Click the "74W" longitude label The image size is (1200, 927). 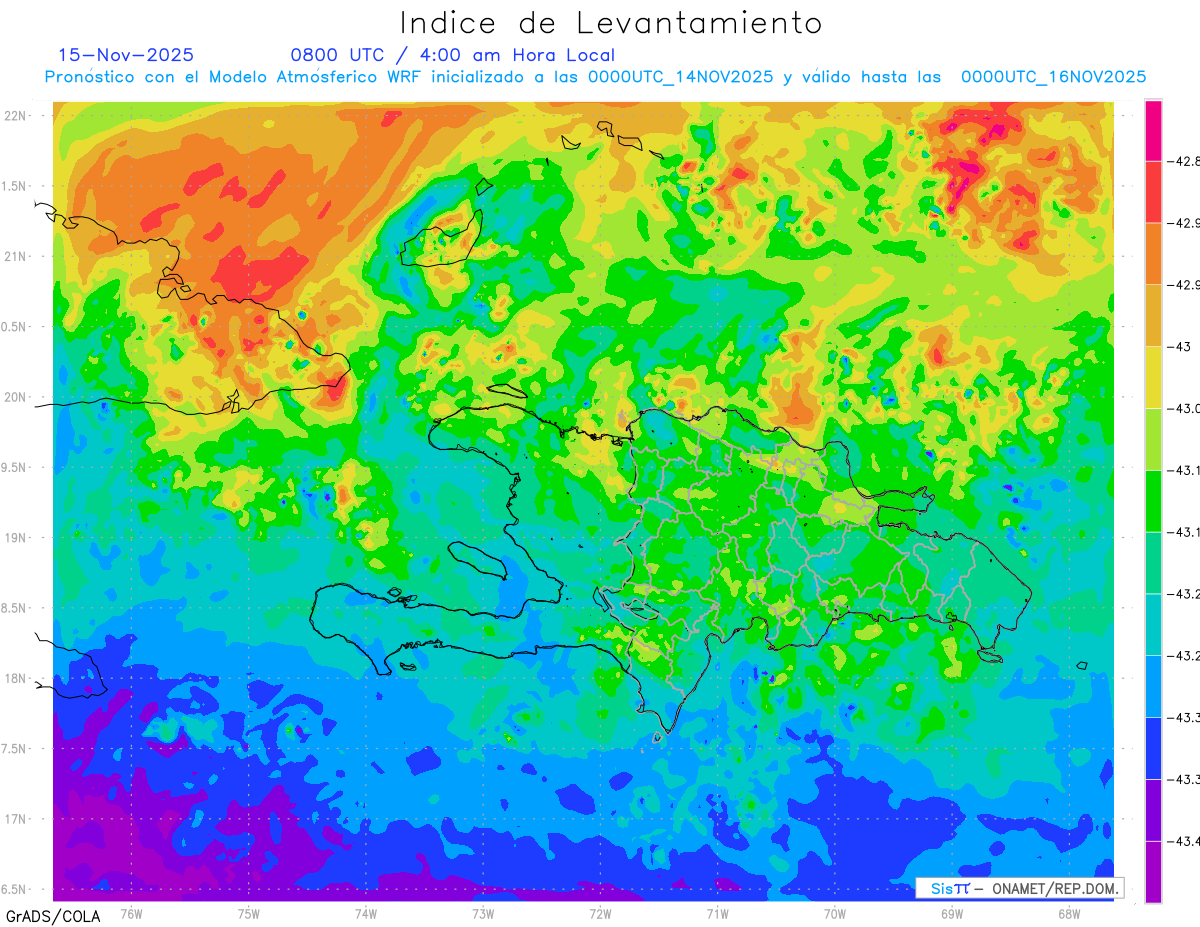366,913
